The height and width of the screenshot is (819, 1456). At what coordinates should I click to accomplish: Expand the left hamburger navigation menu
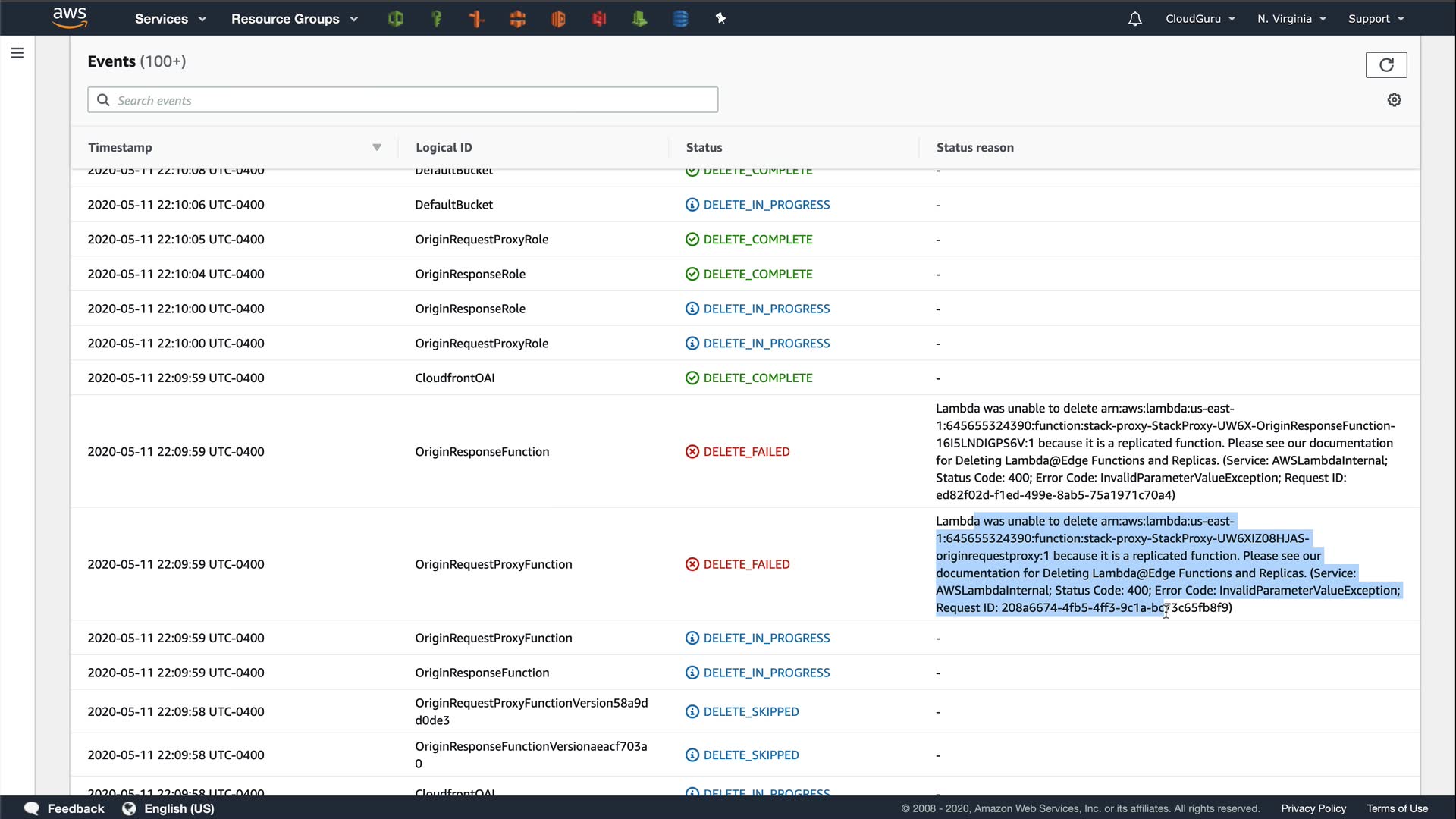click(17, 53)
